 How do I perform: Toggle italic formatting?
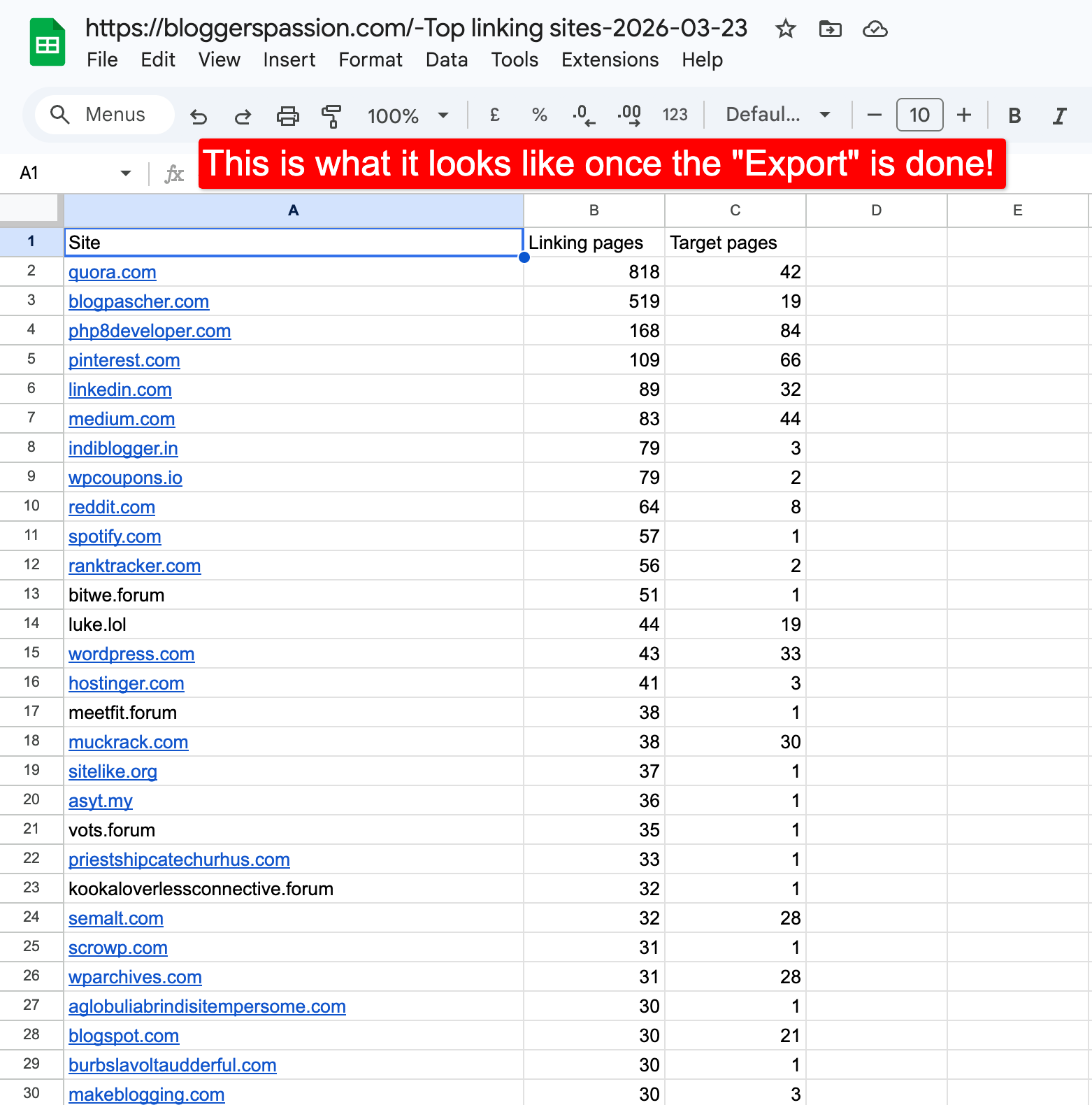click(1060, 115)
